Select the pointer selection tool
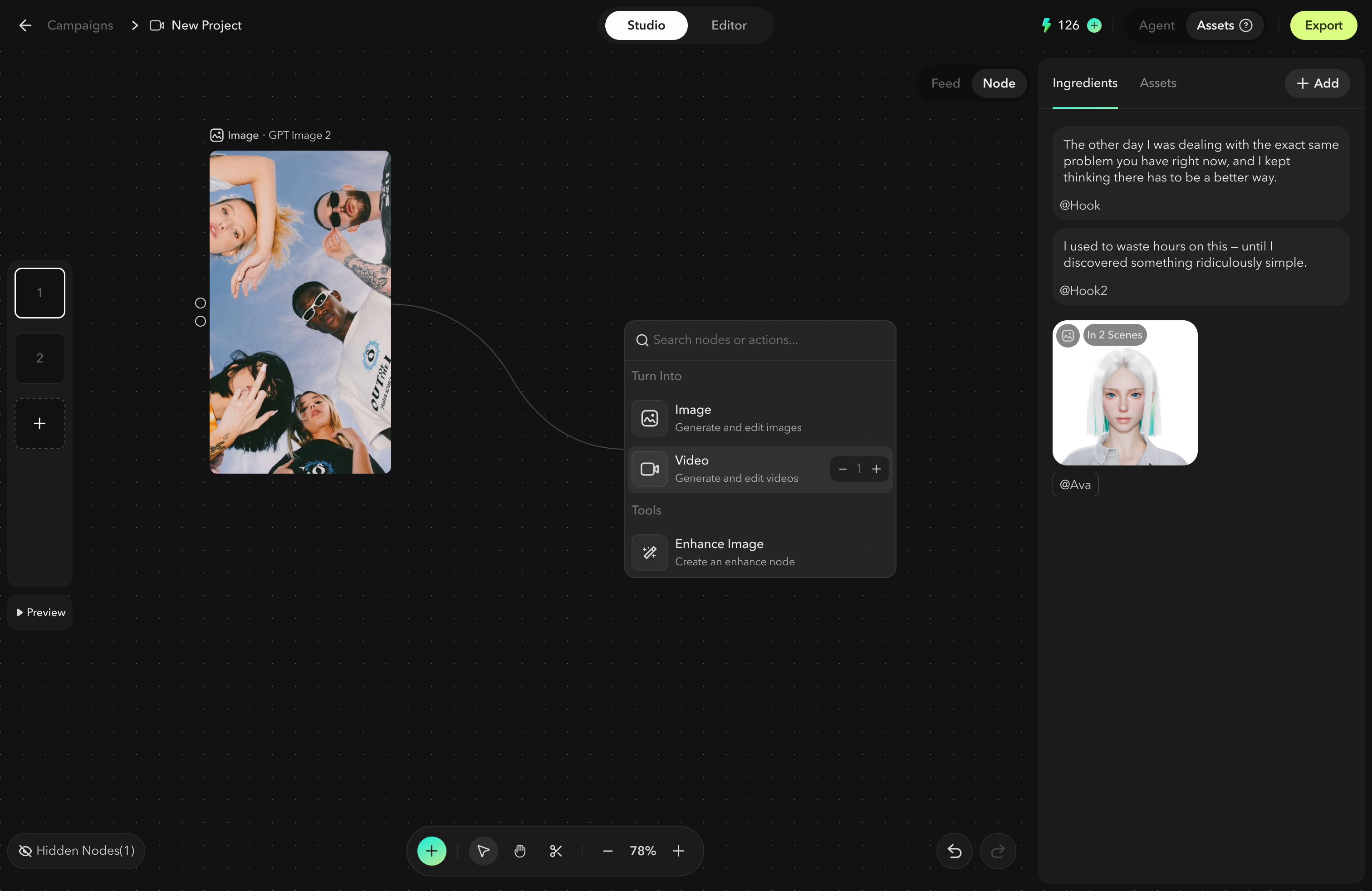1372x891 pixels. coord(483,851)
